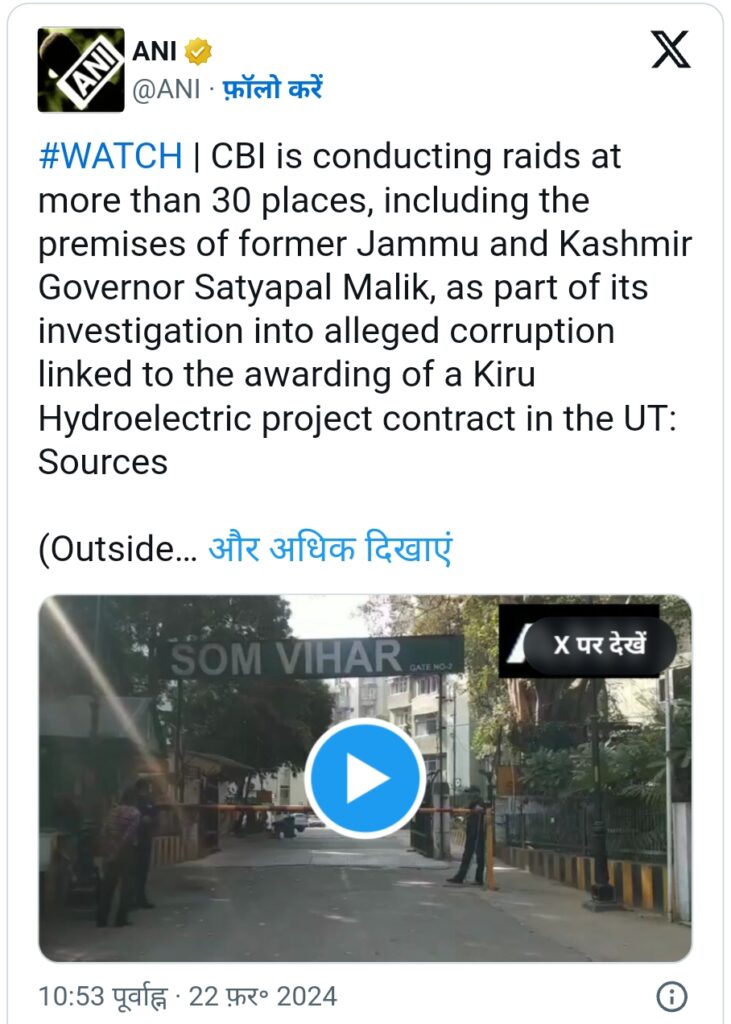This screenshot has height=1024, width=731.
Task: Click the tweet text about the CBI raids
Action: 365,309
